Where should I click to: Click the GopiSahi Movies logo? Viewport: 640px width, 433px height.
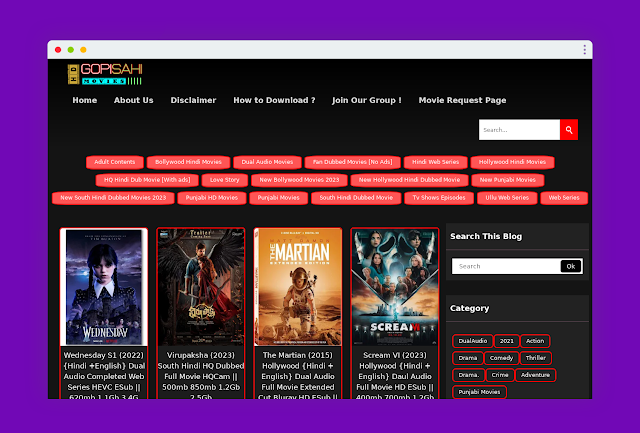click(x=105, y=74)
